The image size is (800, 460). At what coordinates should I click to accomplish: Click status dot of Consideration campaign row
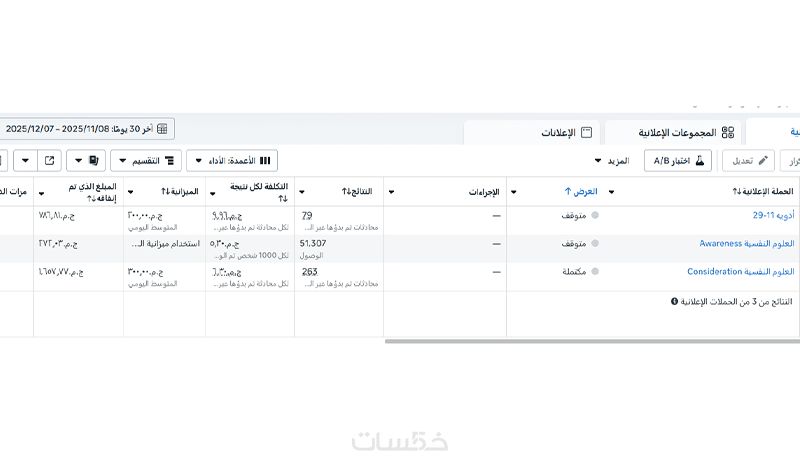[x=595, y=272]
